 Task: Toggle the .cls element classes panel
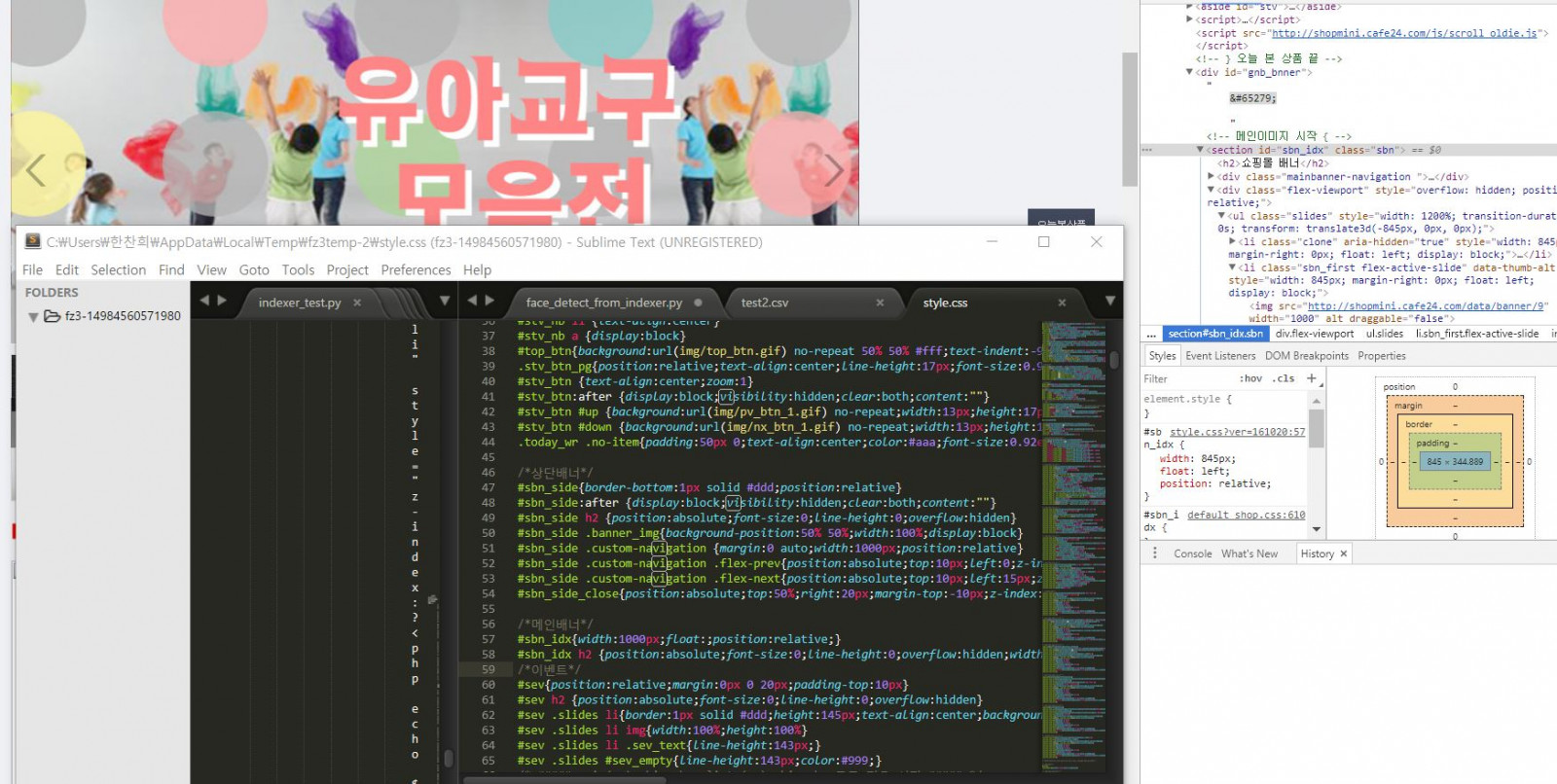1285,378
